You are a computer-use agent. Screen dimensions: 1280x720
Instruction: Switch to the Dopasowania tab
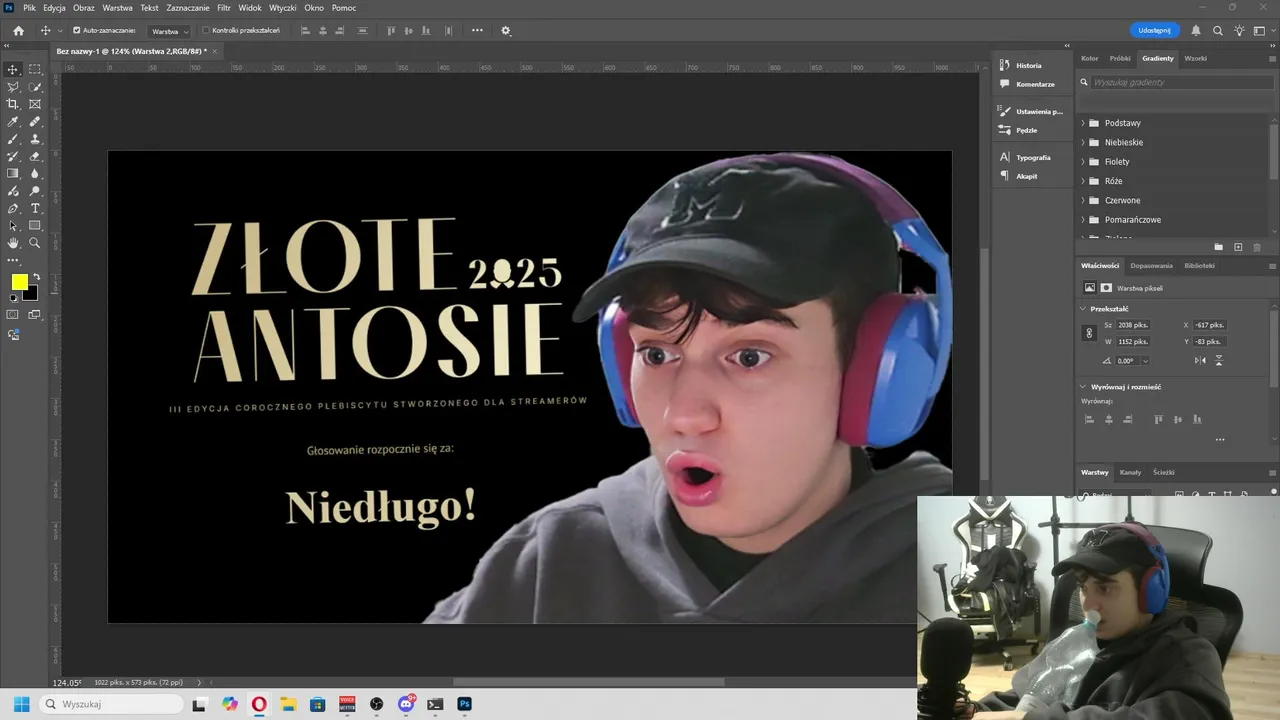pos(1151,266)
